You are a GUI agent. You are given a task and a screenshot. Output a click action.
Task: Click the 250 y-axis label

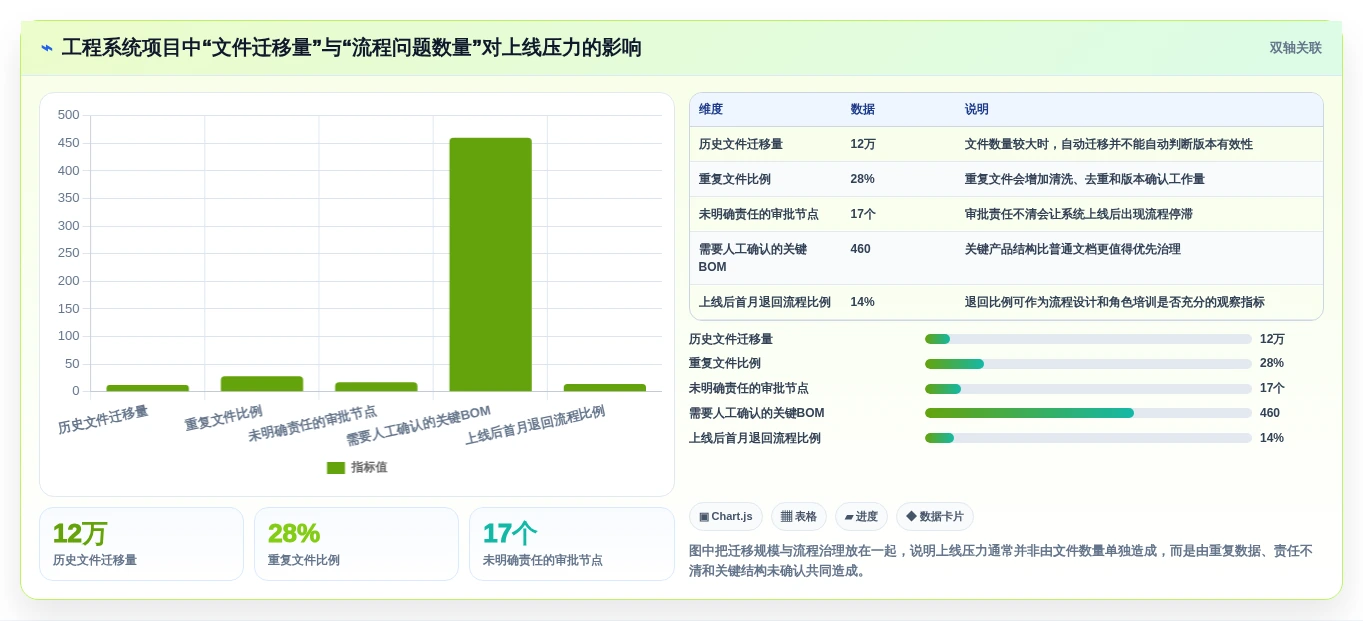pyautogui.click(x=68, y=253)
